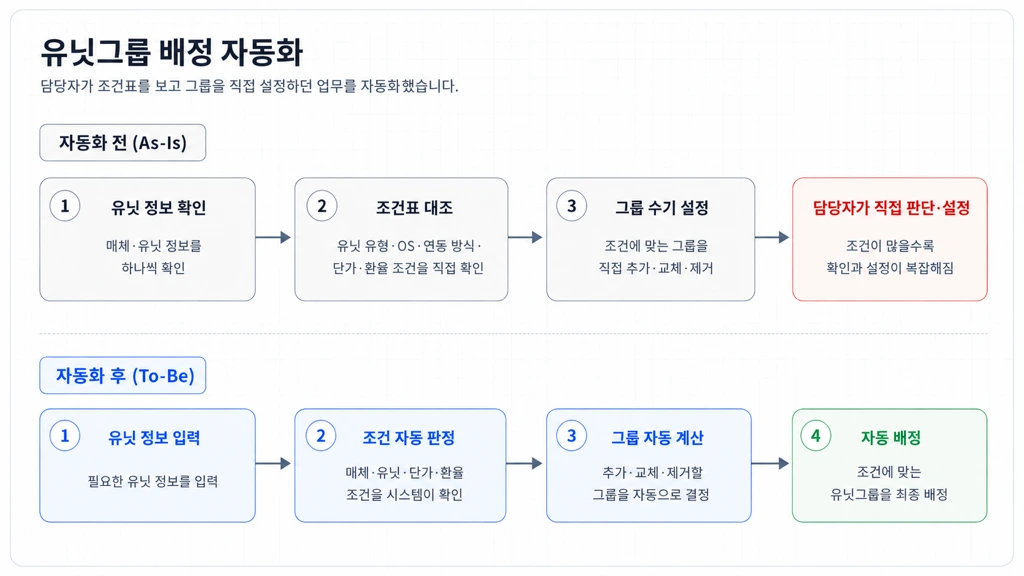Click the number 2 circle beside 조건표 대조

click(x=321, y=206)
